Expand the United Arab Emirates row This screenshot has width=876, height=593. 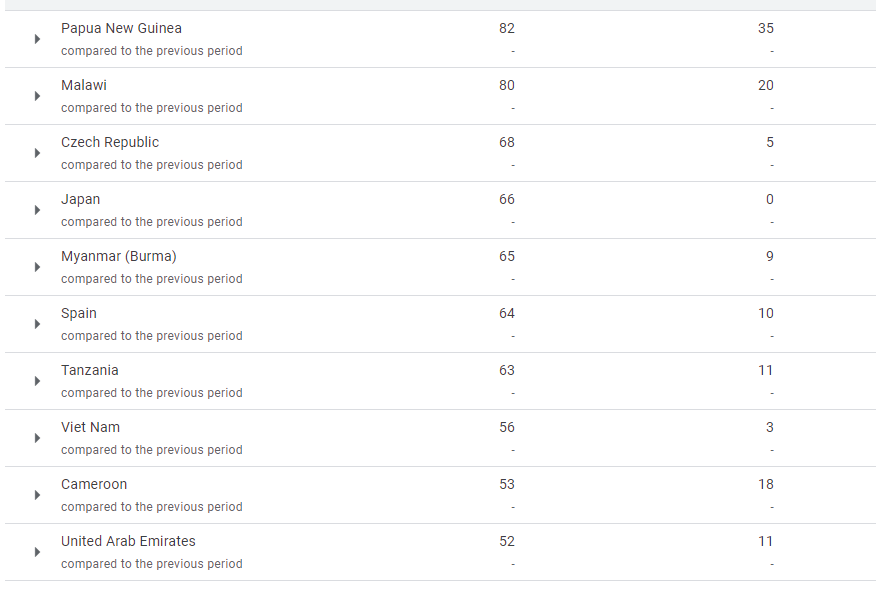click(x=37, y=552)
